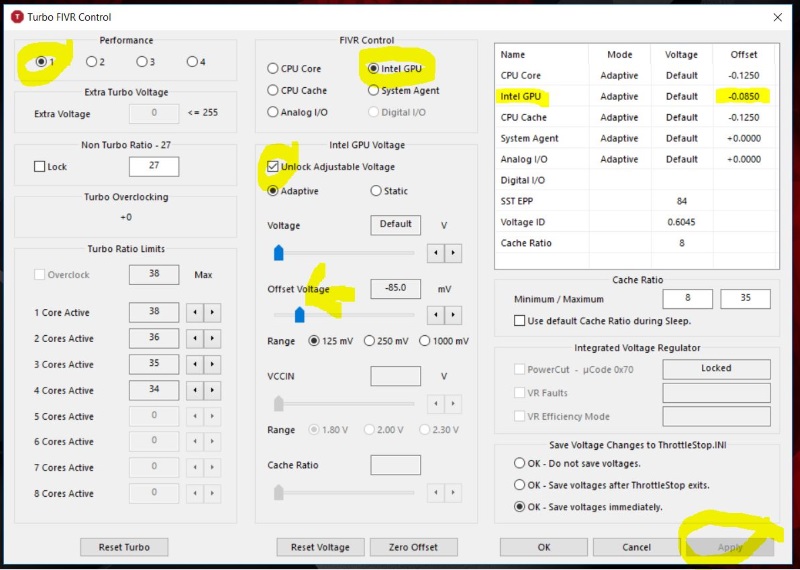
Task: Click the Offset Voltage slider thumb
Action: (300, 314)
